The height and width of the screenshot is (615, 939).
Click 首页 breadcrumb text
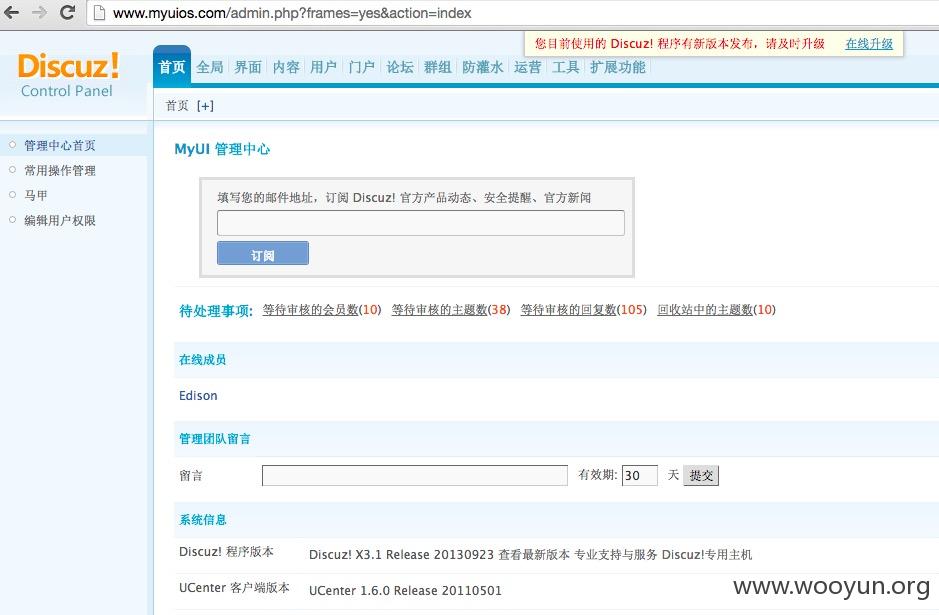tap(177, 106)
